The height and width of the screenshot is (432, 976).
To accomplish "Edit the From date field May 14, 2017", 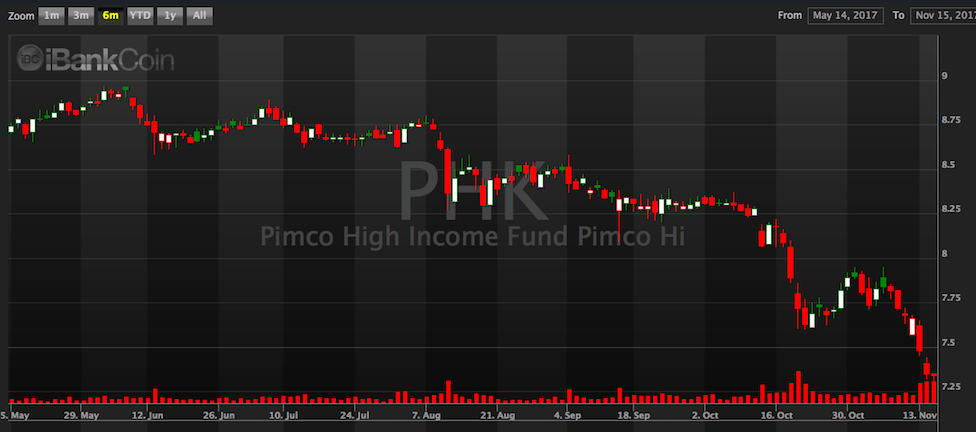I will 845,16.
